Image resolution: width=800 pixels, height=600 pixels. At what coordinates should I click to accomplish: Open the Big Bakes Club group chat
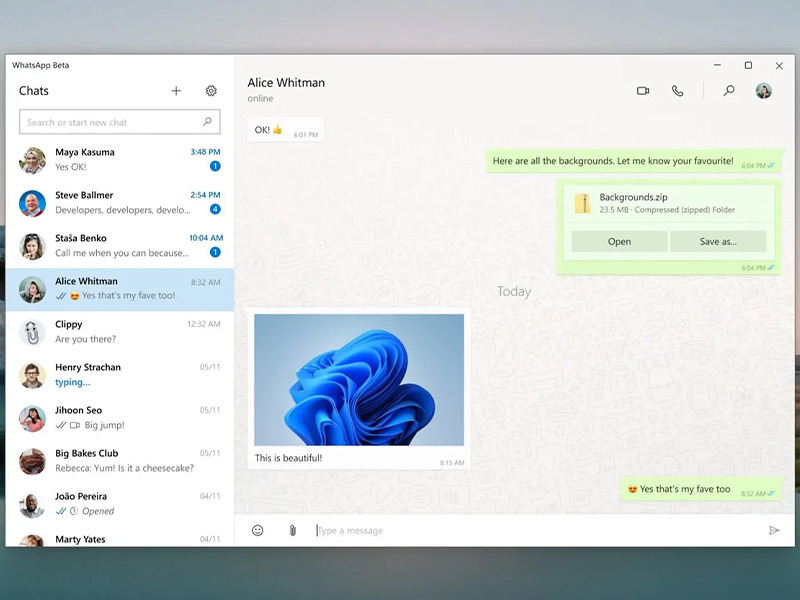coord(120,461)
